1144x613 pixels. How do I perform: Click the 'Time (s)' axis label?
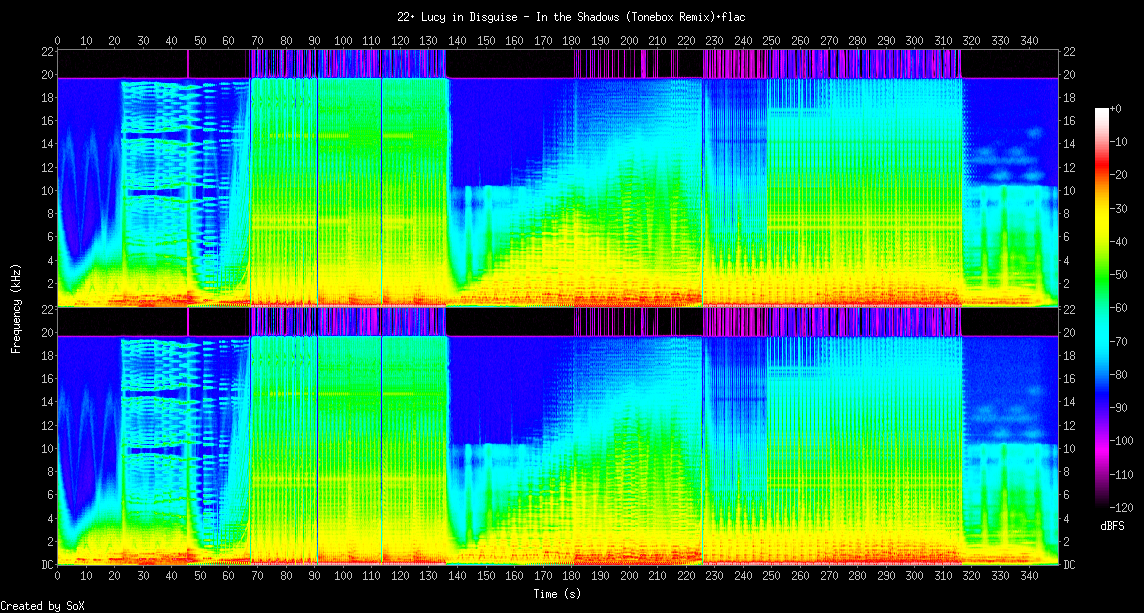tap(557, 593)
